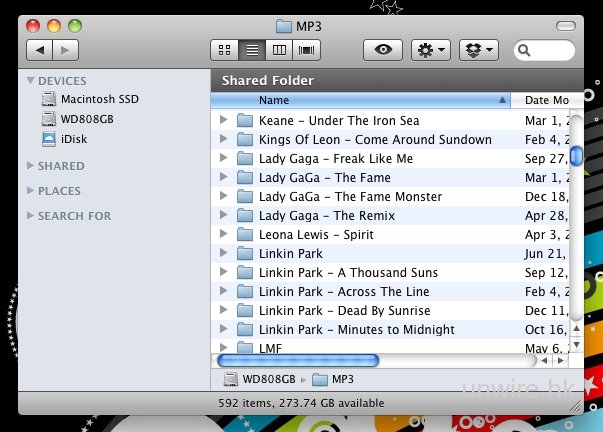
Task: Select Macintosh SSD in sidebar
Action: tap(97, 99)
